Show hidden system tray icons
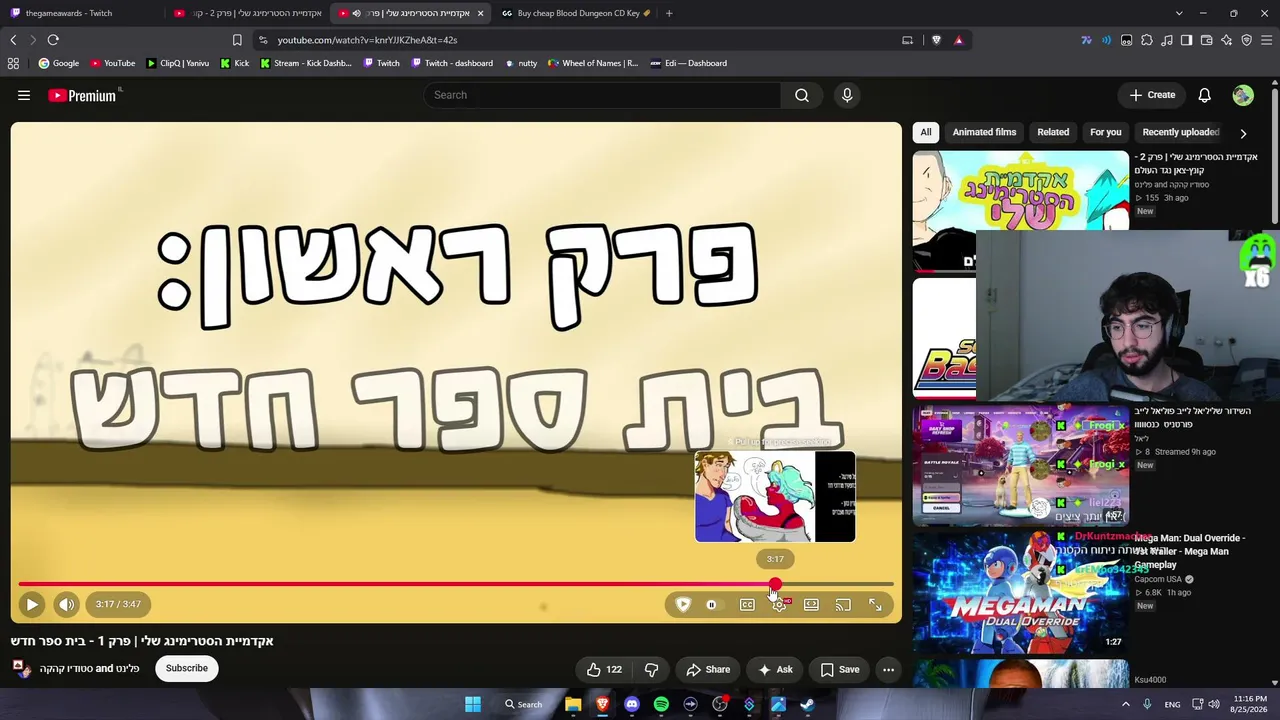The image size is (1280, 720). pyautogui.click(x=1126, y=704)
